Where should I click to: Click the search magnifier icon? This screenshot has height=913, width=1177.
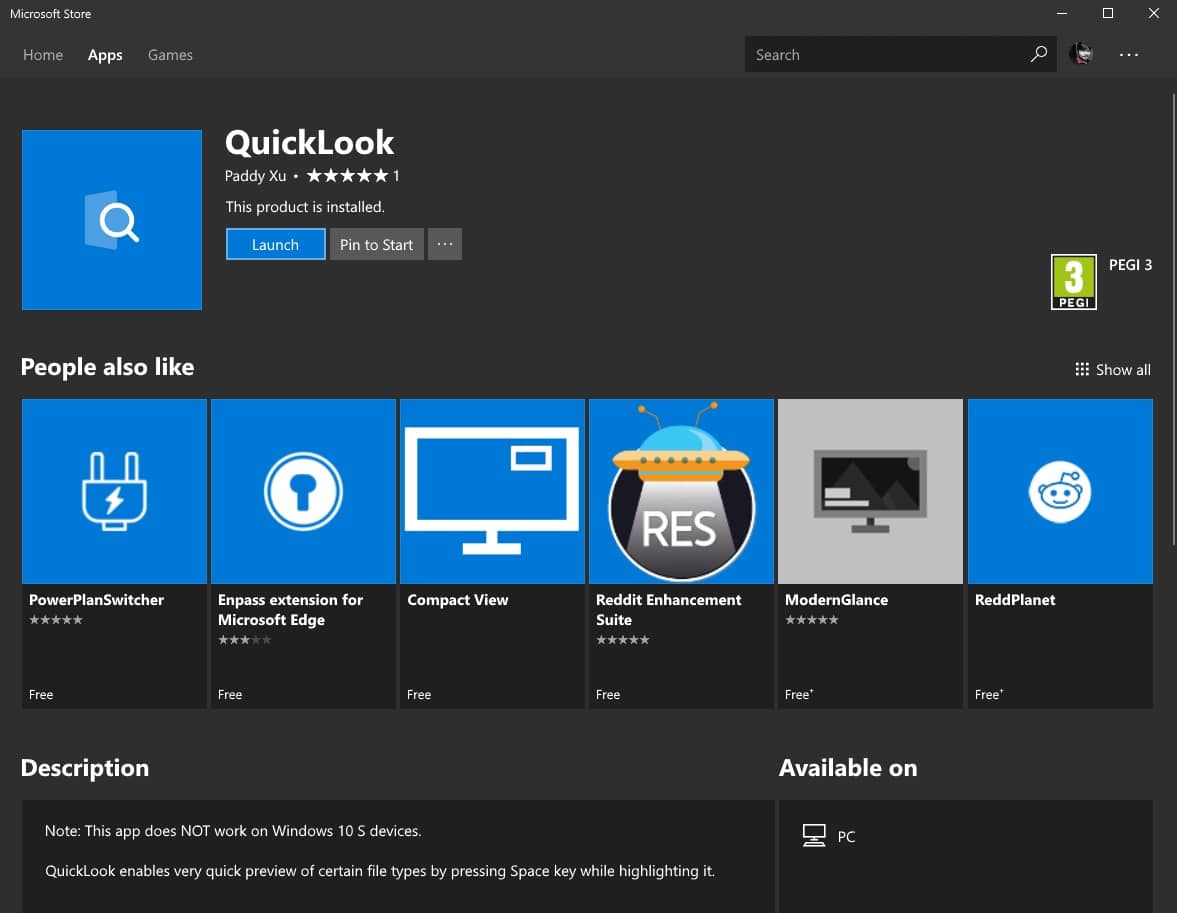pos(1038,54)
